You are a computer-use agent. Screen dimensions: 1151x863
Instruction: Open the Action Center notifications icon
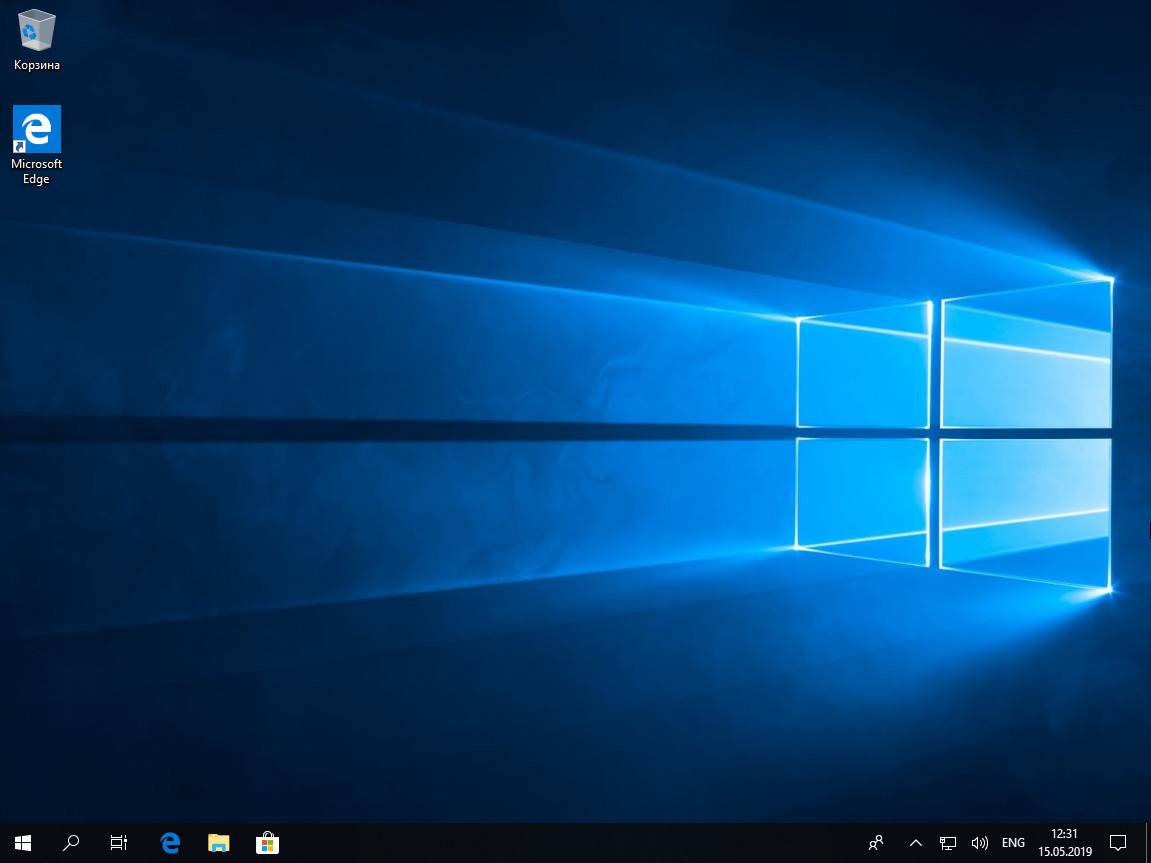point(1118,842)
